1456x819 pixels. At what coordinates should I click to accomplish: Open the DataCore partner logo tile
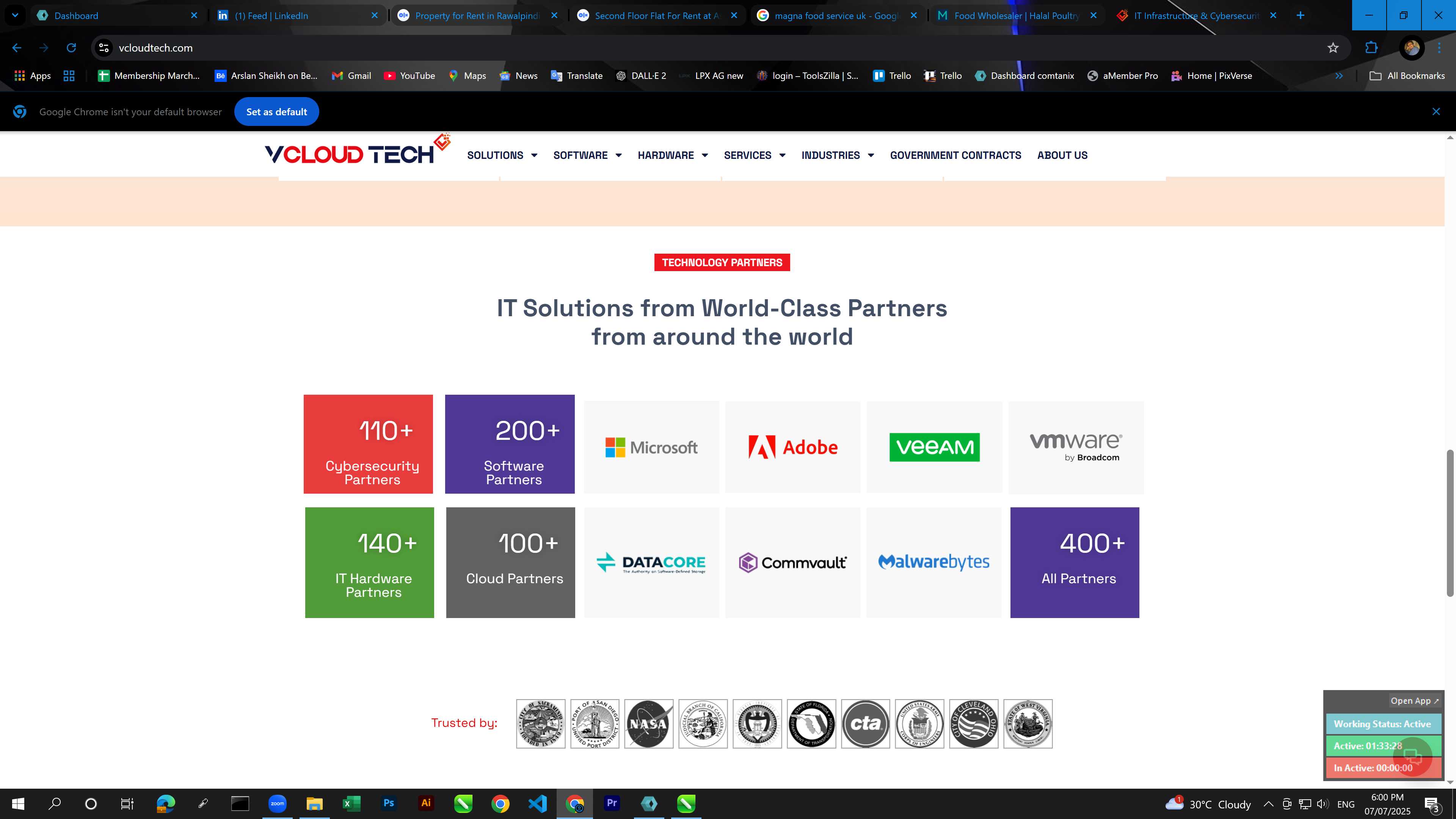pos(651,562)
